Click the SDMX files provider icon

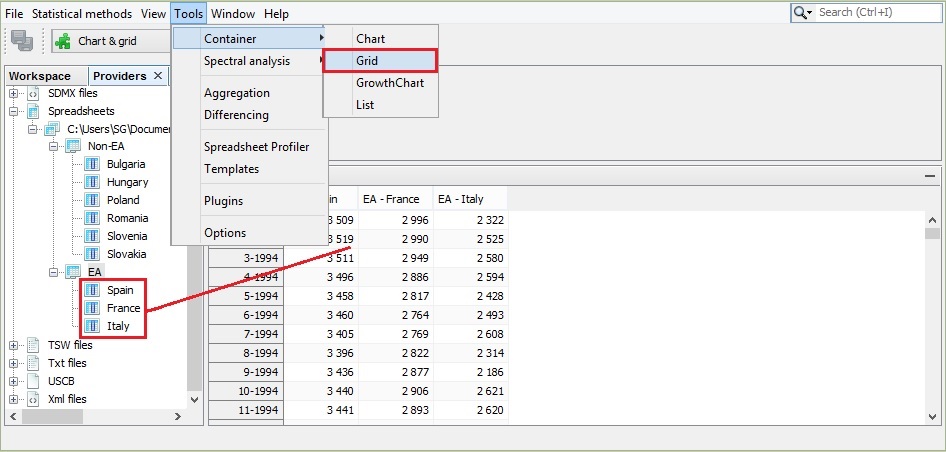pyautogui.click(x=33, y=93)
